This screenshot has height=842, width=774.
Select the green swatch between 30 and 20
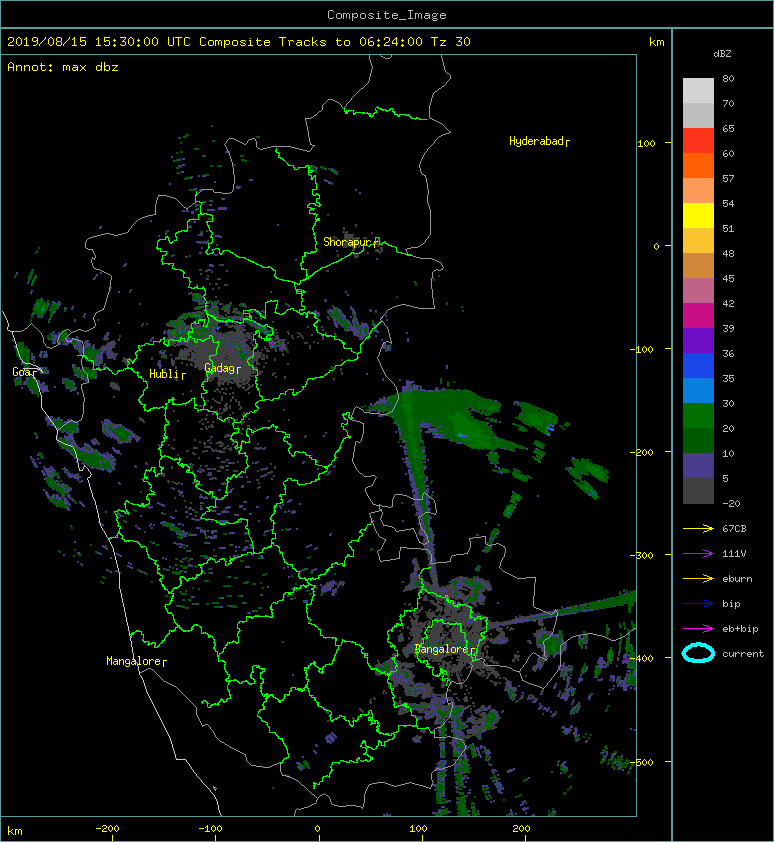pos(698,415)
